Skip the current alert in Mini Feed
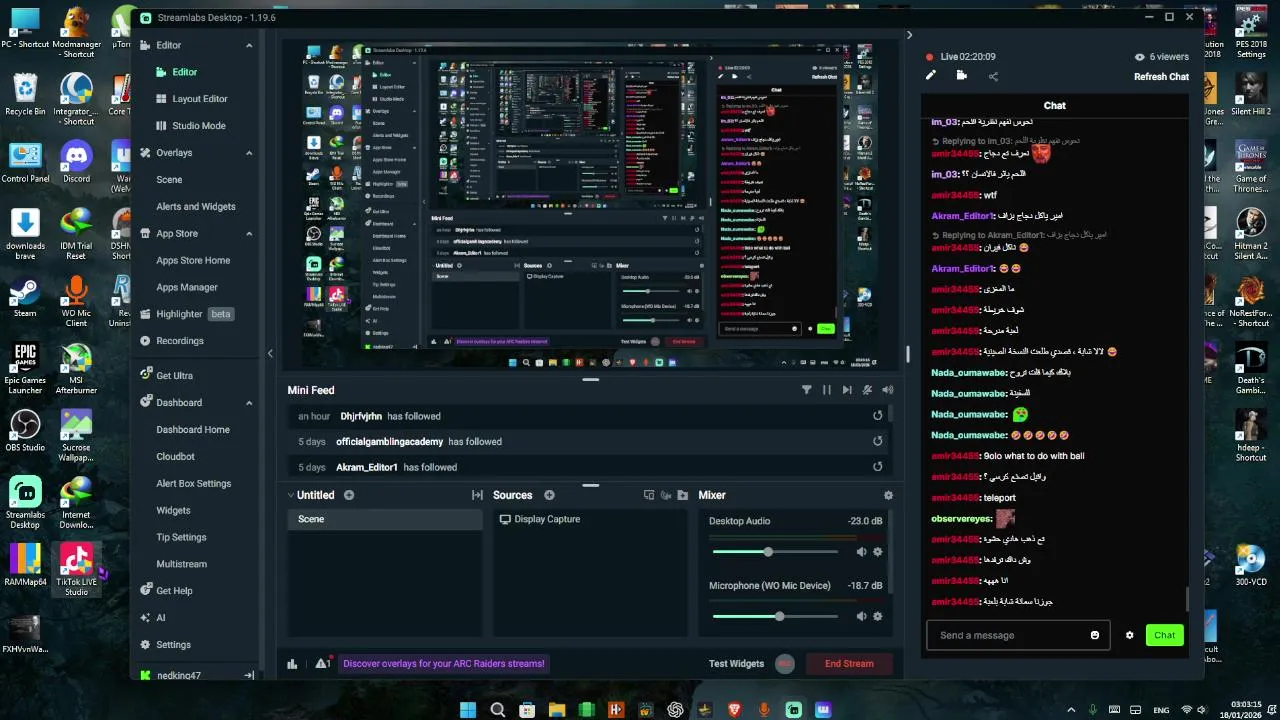This screenshot has width=1280, height=720. point(847,390)
